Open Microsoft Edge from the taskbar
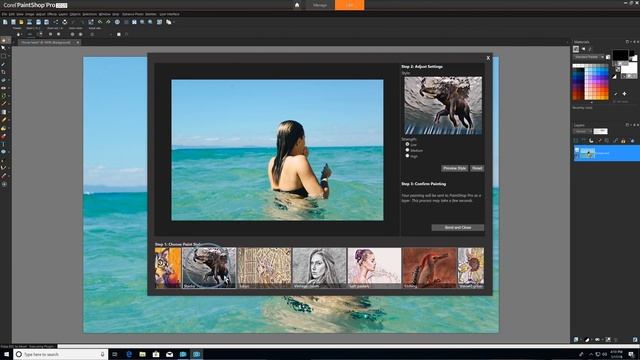The height and width of the screenshot is (360, 640). point(129,354)
